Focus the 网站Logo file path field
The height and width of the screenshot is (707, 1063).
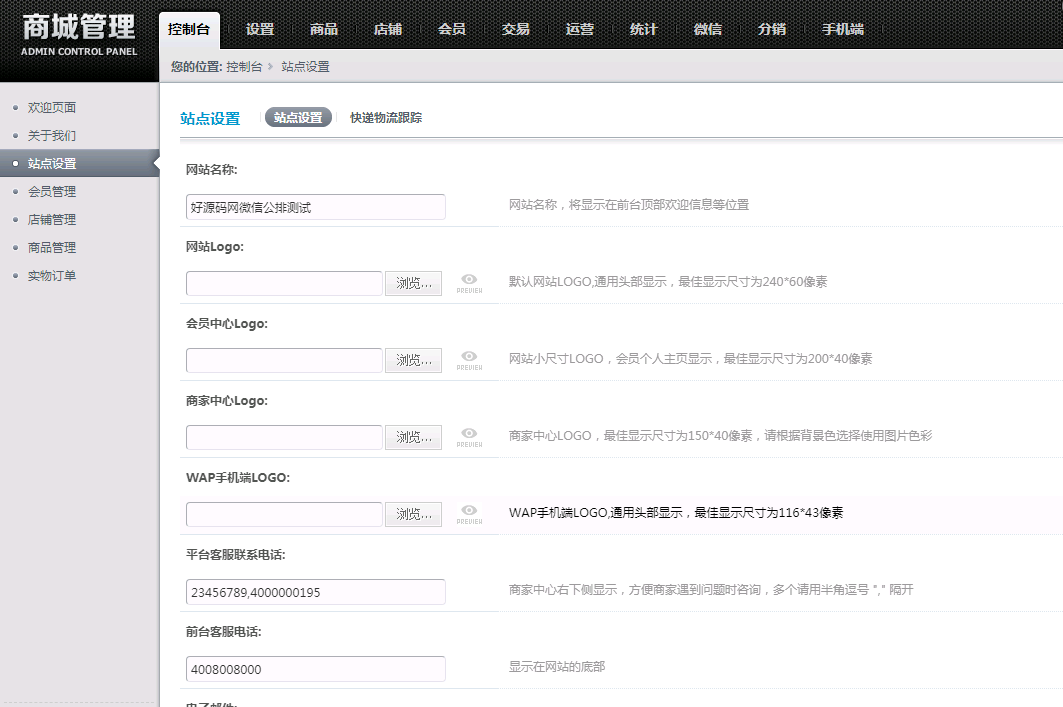point(284,283)
